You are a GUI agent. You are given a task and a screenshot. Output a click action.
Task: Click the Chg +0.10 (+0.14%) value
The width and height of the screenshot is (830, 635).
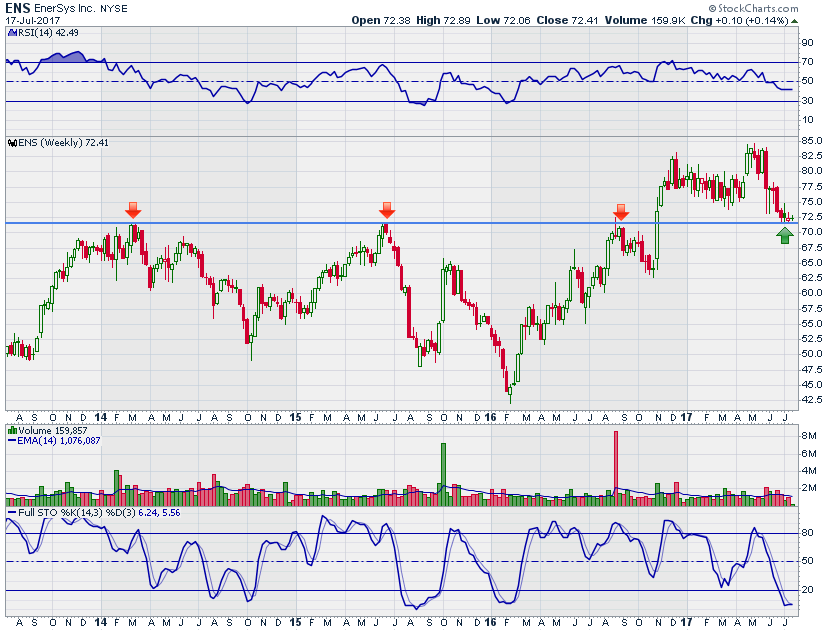tap(739, 21)
